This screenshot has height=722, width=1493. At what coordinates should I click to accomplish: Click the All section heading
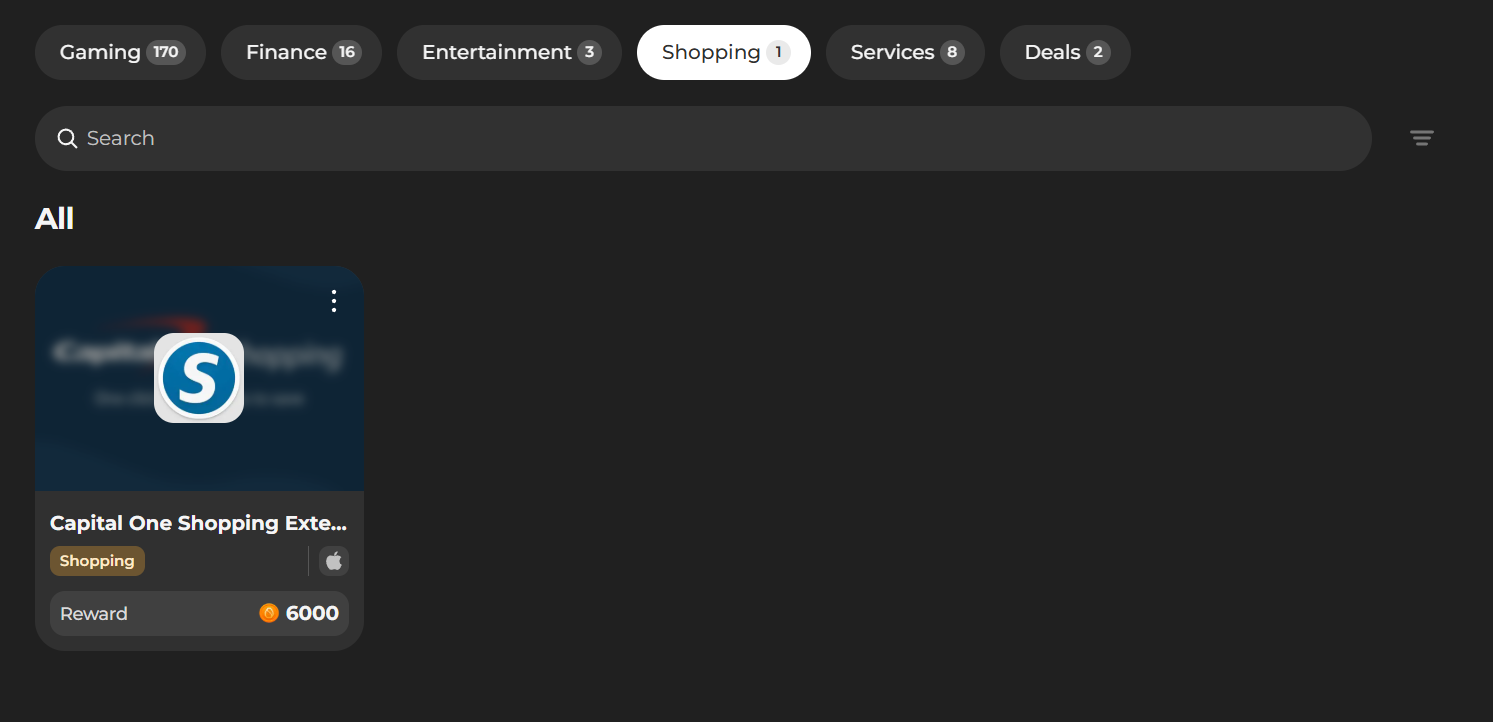tap(54, 218)
